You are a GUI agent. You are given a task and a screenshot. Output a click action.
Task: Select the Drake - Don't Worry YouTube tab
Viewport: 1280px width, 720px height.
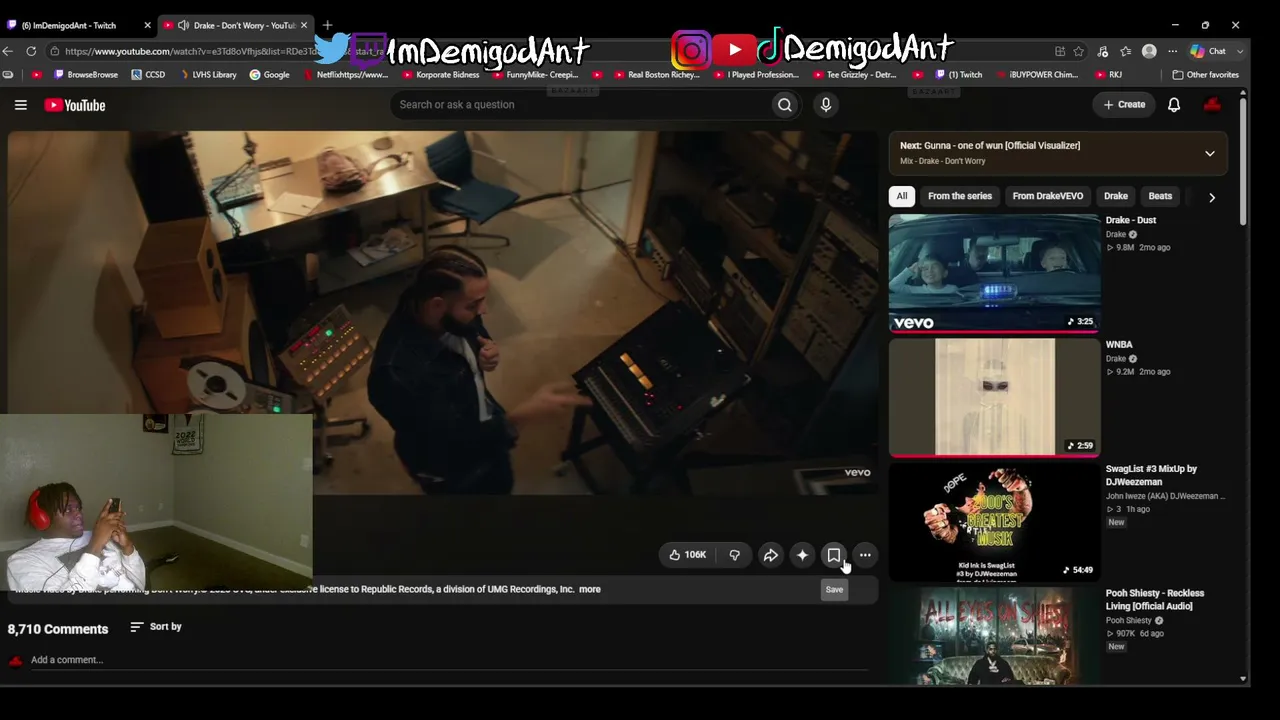coord(236,25)
